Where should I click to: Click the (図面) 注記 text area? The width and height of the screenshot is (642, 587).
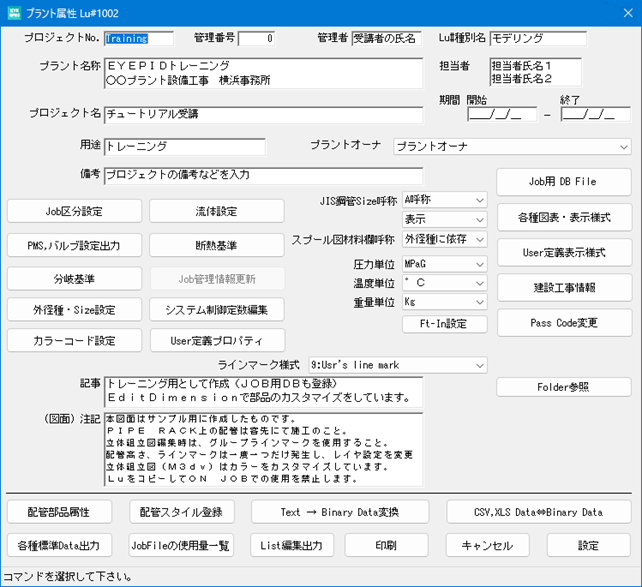tap(264, 449)
